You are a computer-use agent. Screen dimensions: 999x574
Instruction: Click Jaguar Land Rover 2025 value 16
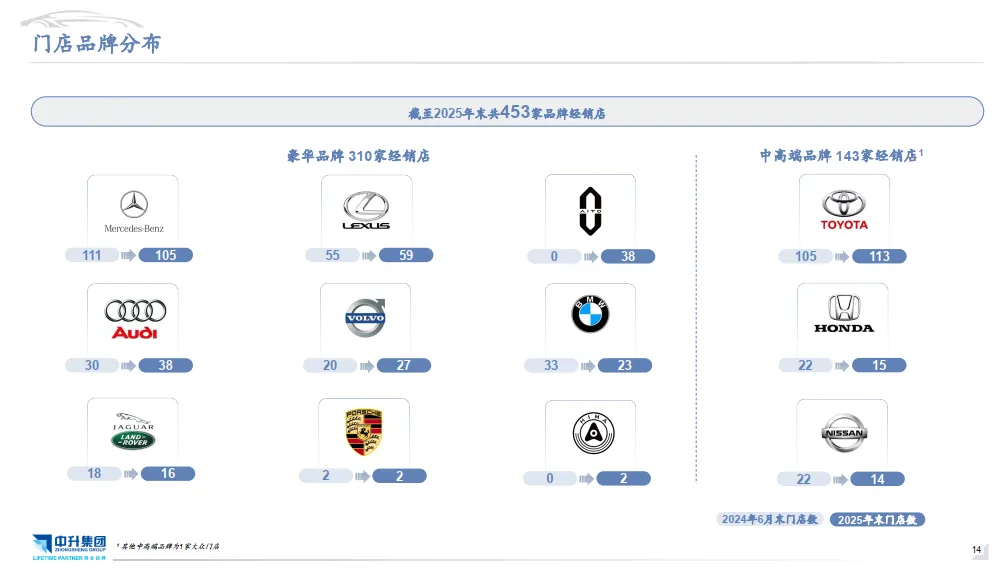coord(168,473)
